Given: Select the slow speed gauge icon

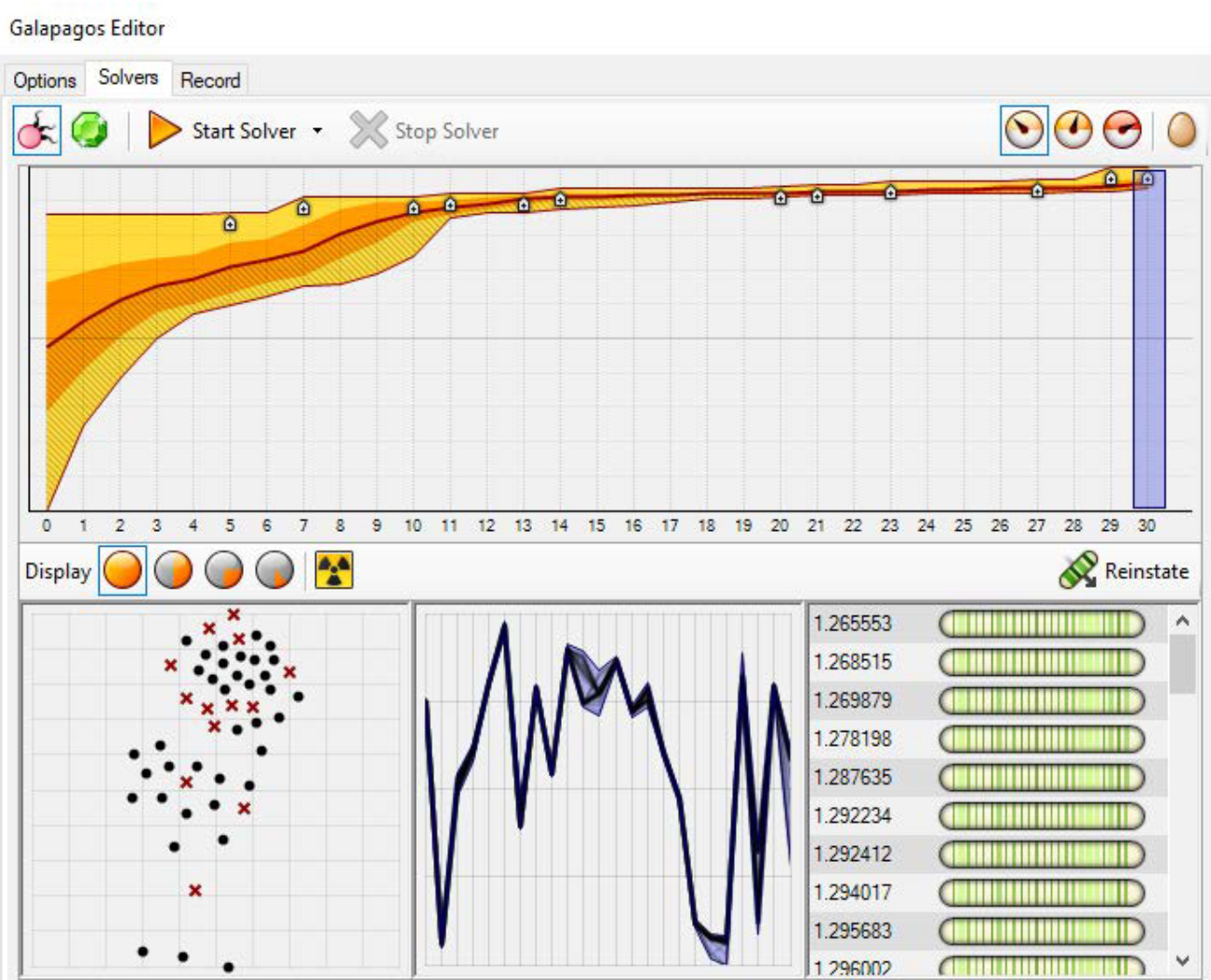Looking at the screenshot, I should [1024, 130].
